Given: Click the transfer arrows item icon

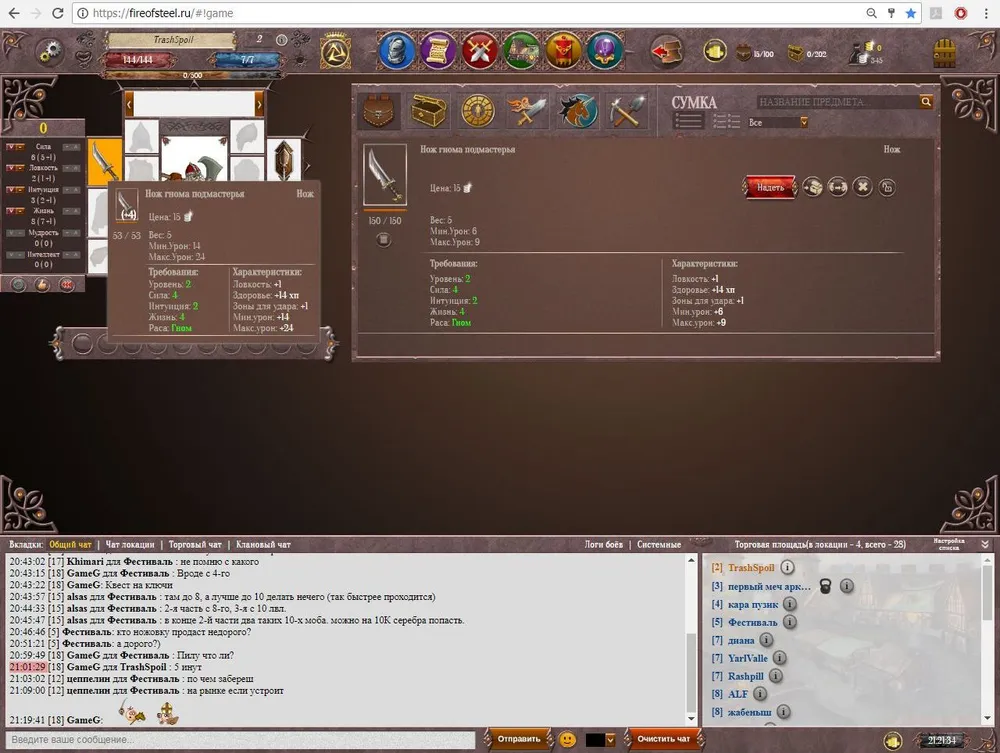Looking at the screenshot, I should (837, 187).
